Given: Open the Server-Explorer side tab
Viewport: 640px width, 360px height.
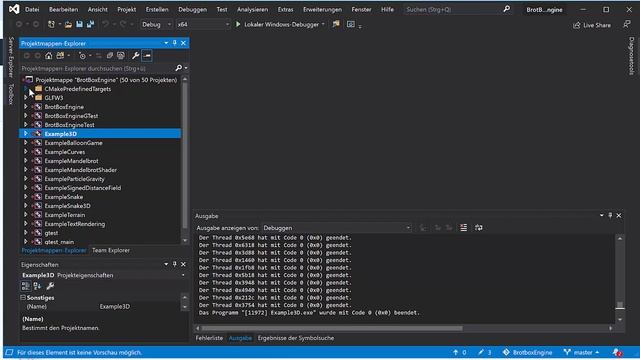Looking at the screenshot, I should pyautogui.click(x=11, y=57).
